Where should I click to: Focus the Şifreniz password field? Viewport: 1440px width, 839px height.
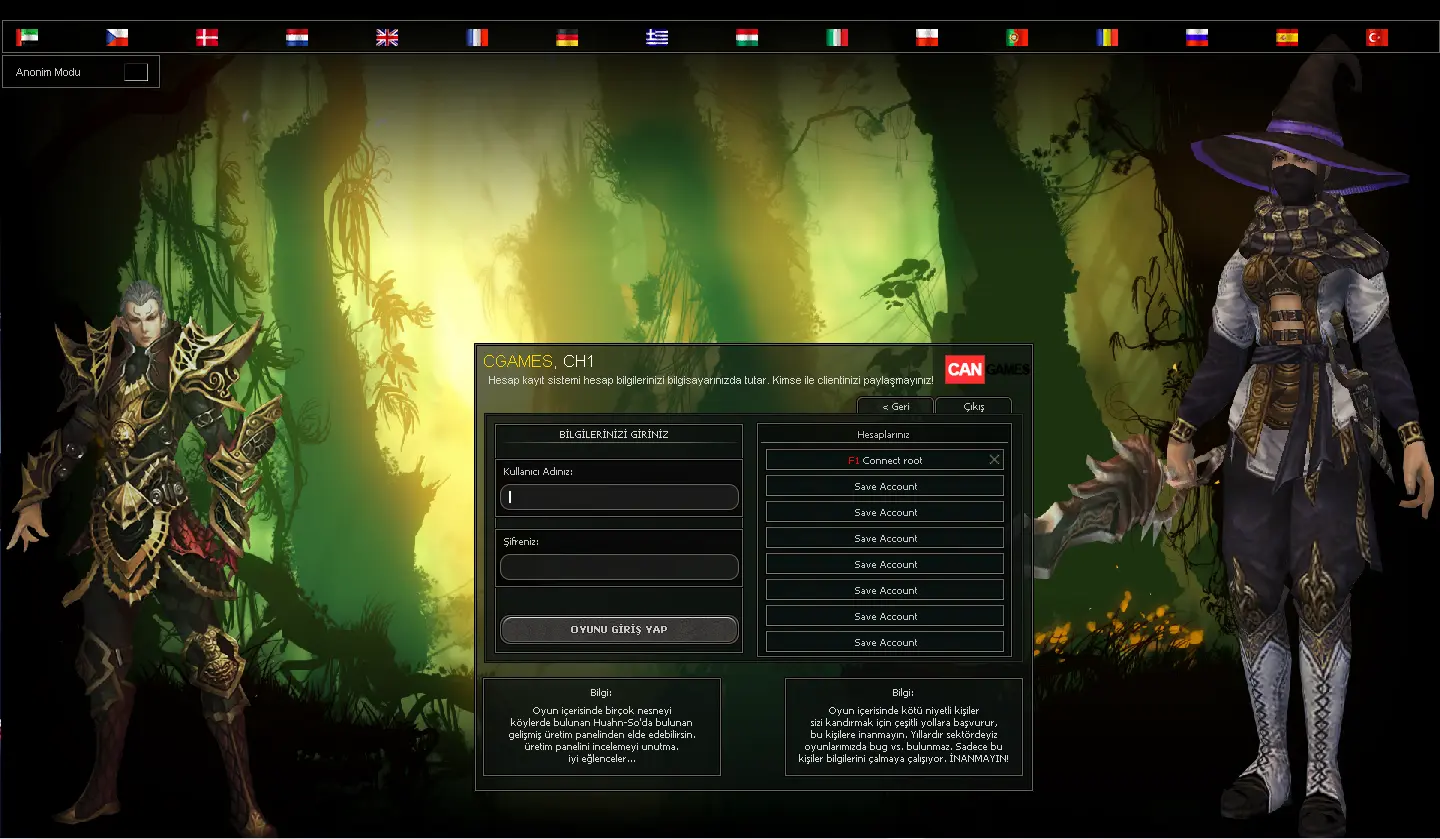[619, 567]
